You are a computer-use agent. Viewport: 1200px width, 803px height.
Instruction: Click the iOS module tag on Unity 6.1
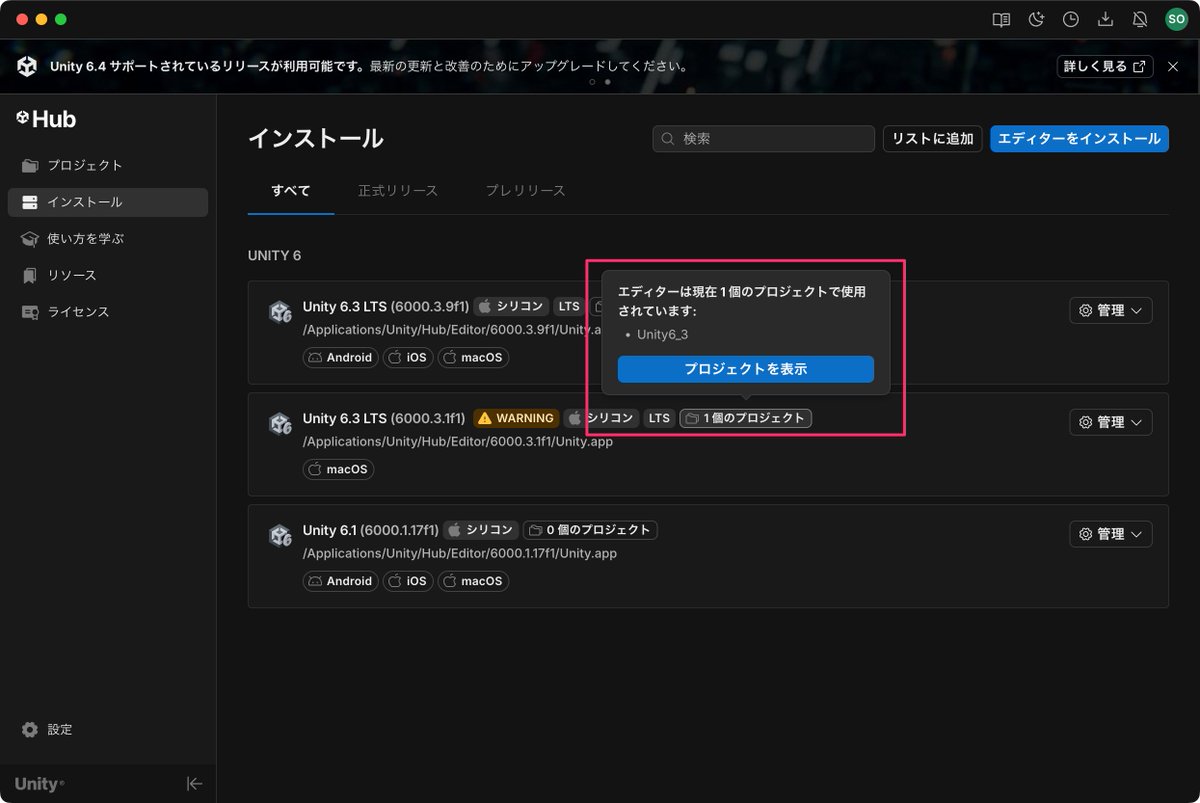pos(408,581)
